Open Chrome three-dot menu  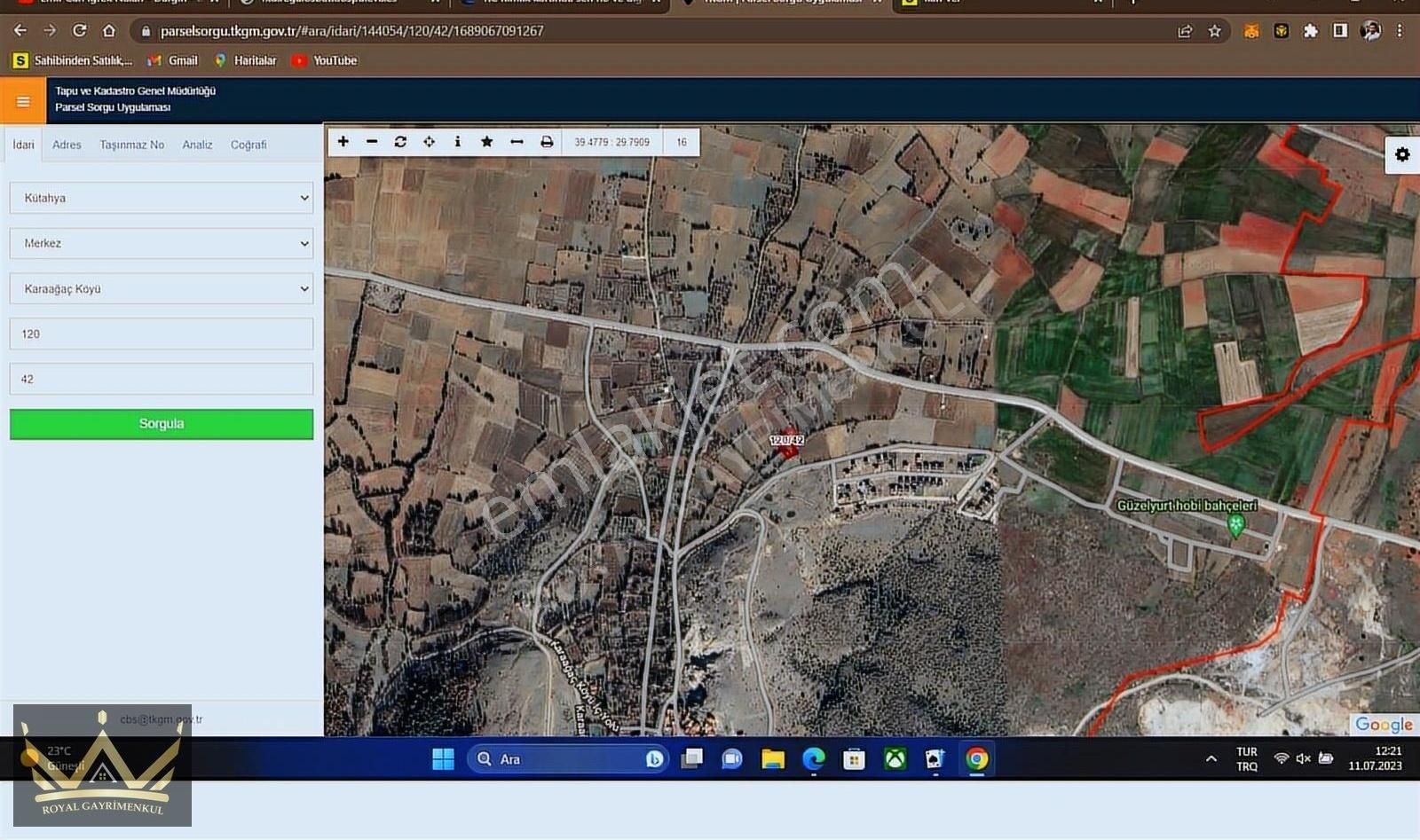(x=1400, y=31)
